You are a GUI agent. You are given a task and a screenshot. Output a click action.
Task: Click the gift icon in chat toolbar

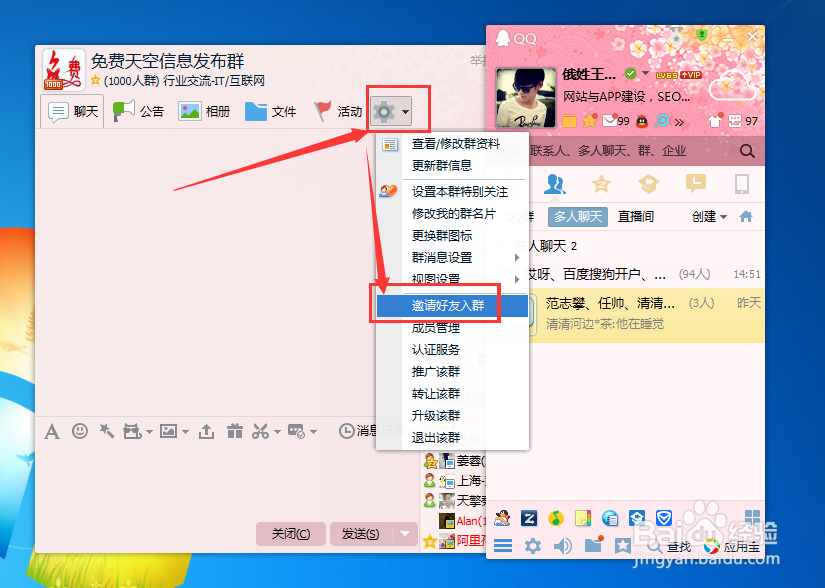pyautogui.click(x=235, y=431)
